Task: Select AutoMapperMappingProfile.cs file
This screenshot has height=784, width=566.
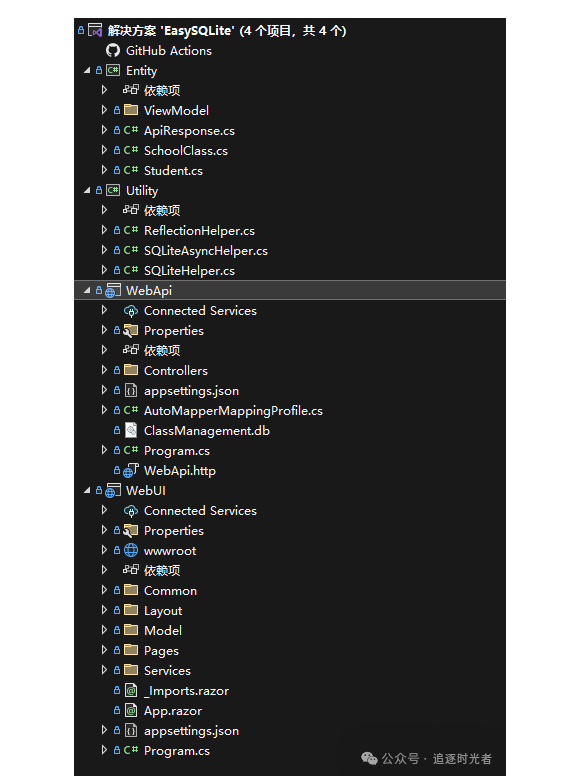Action: tap(233, 410)
